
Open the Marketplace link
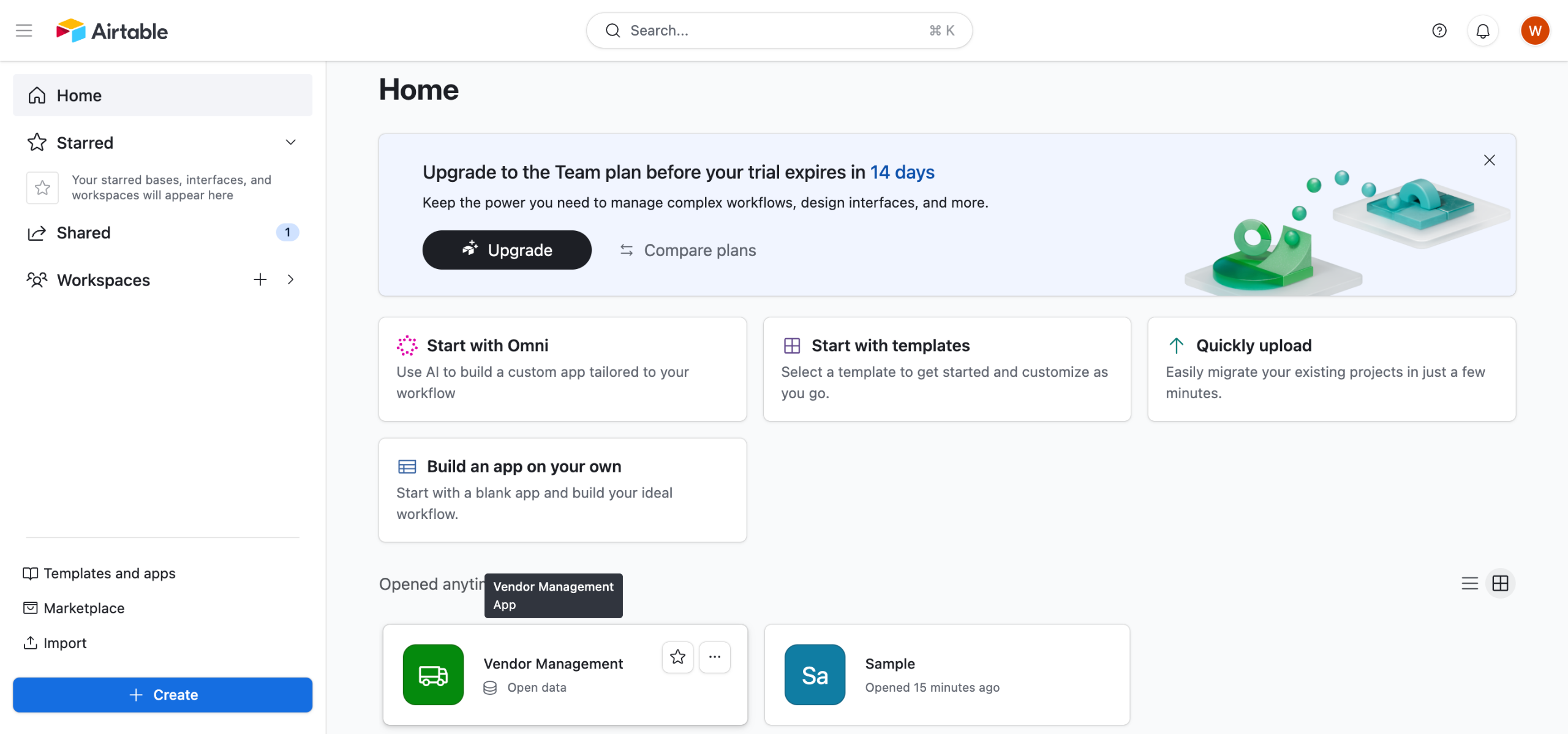tap(84, 608)
